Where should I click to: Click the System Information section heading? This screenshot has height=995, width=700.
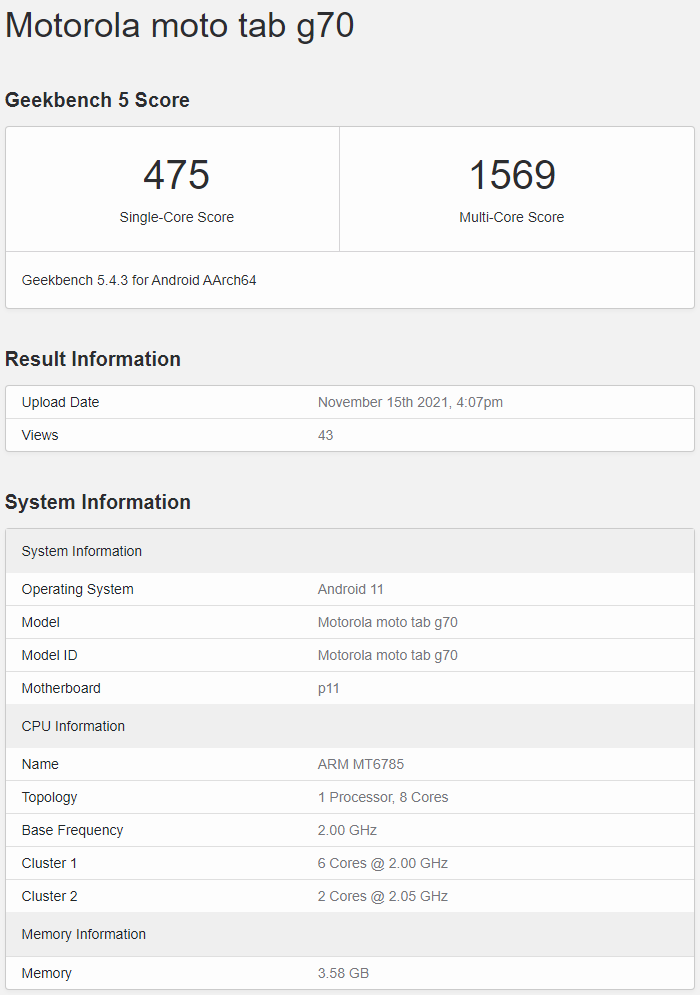coord(97,502)
